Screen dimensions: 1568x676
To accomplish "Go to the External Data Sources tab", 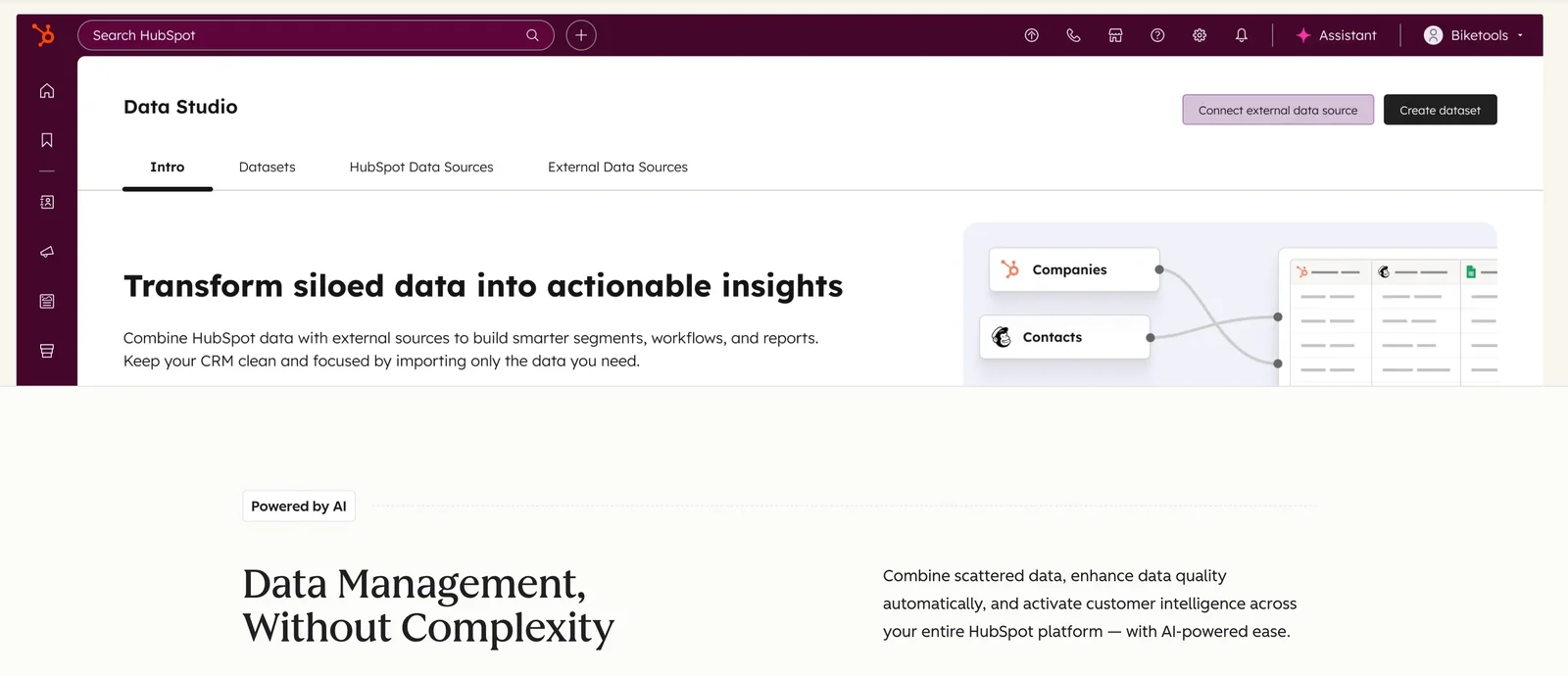I will click(617, 168).
